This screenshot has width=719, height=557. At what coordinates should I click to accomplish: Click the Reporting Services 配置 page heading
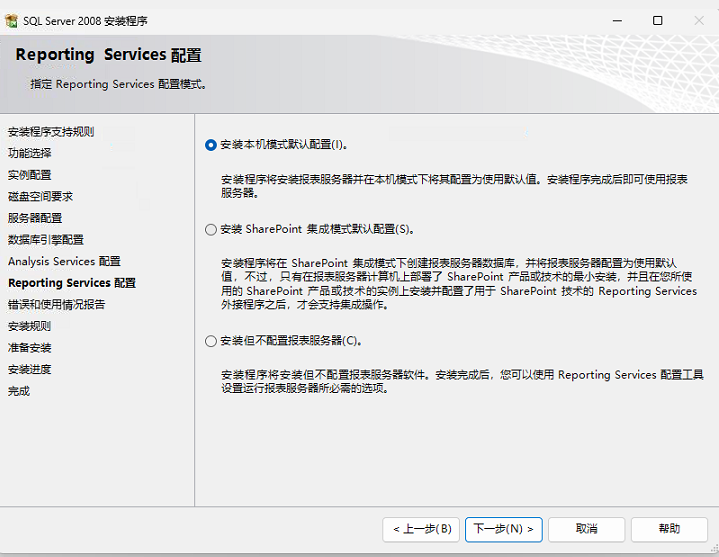(x=109, y=55)
